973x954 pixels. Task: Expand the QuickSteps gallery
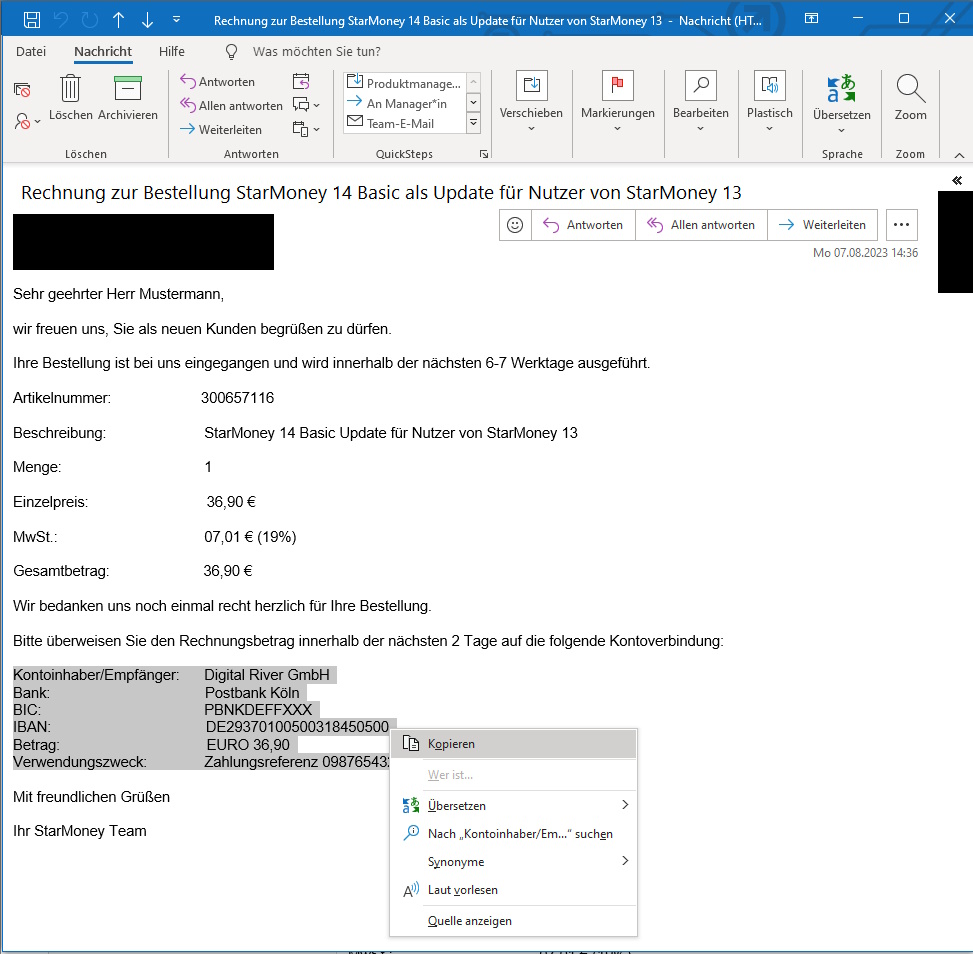coord(473,122)
